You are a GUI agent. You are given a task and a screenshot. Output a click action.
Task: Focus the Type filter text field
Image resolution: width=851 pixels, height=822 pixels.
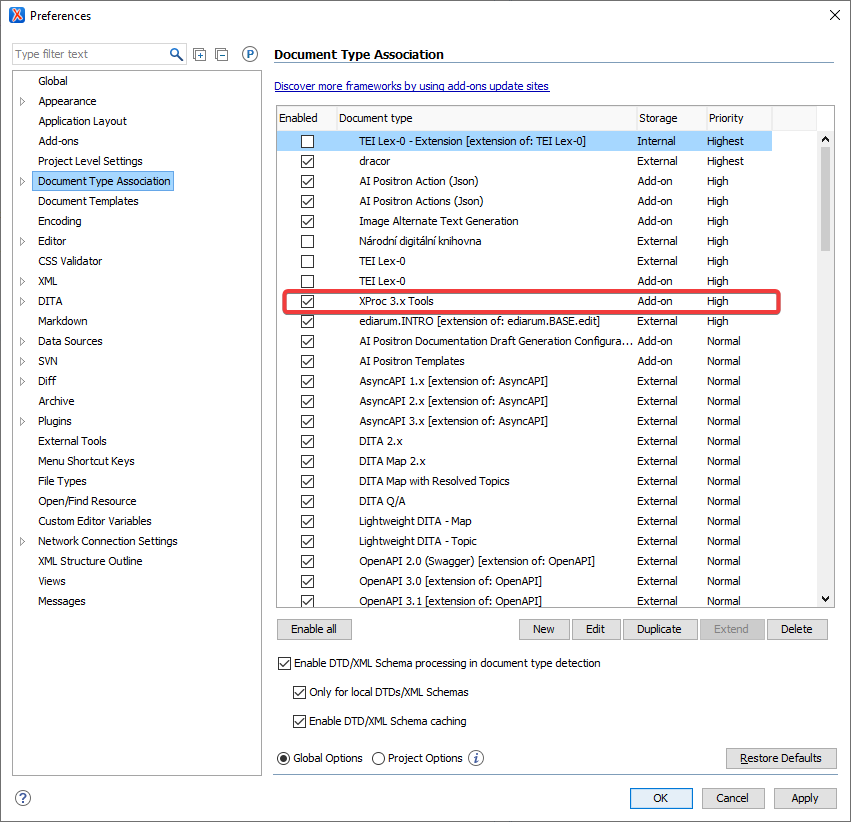(x=90, y=54)
